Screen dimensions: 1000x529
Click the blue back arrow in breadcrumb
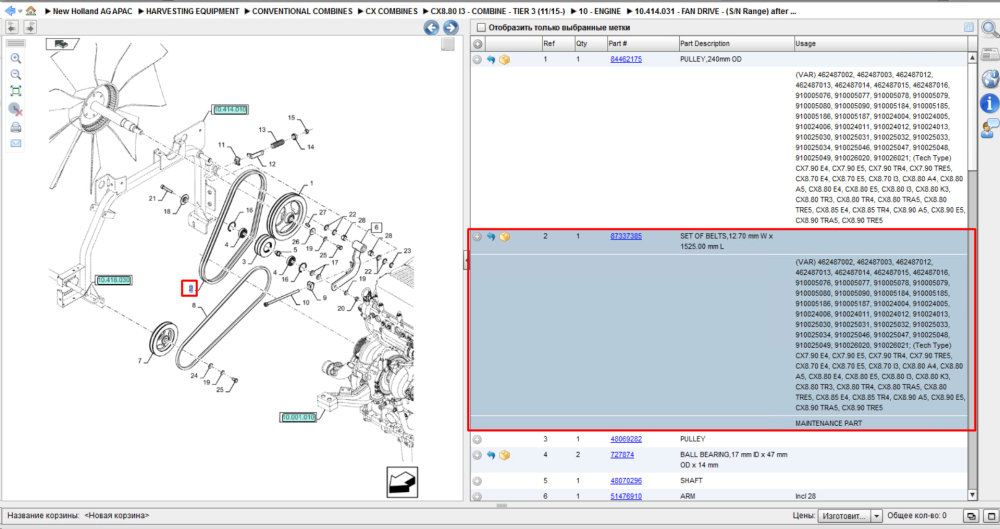click(x=9, y=11)
